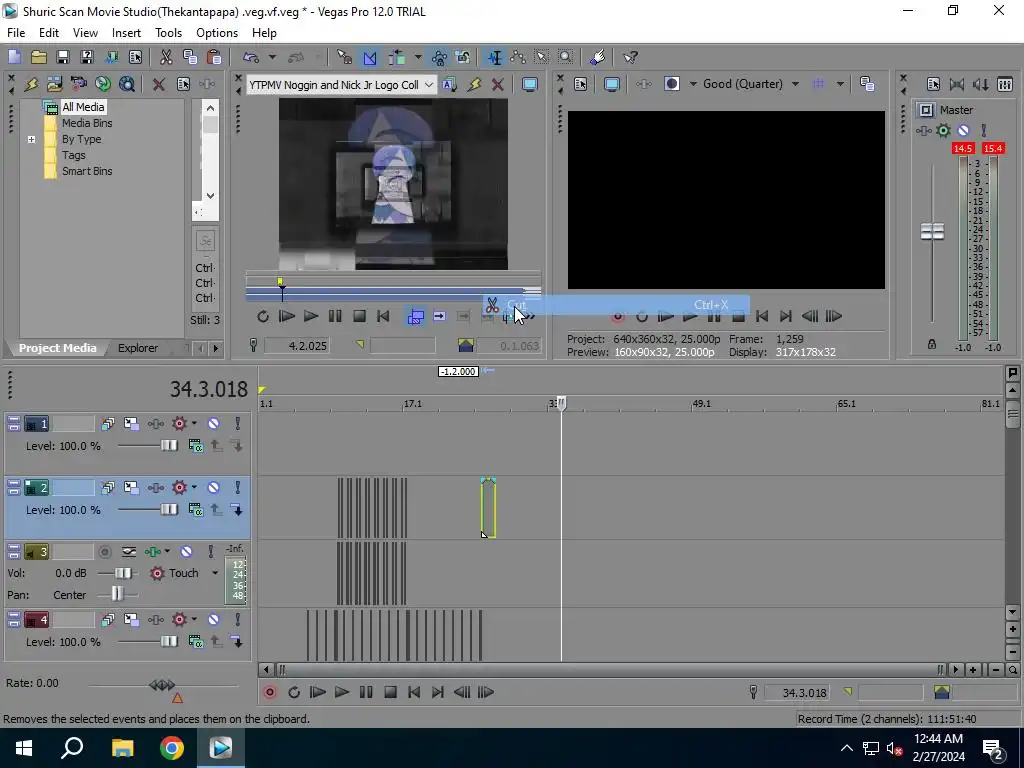Open the auto ripple mode dropdown arrow
Screen dimensions: 1024x768
(417, 57)
